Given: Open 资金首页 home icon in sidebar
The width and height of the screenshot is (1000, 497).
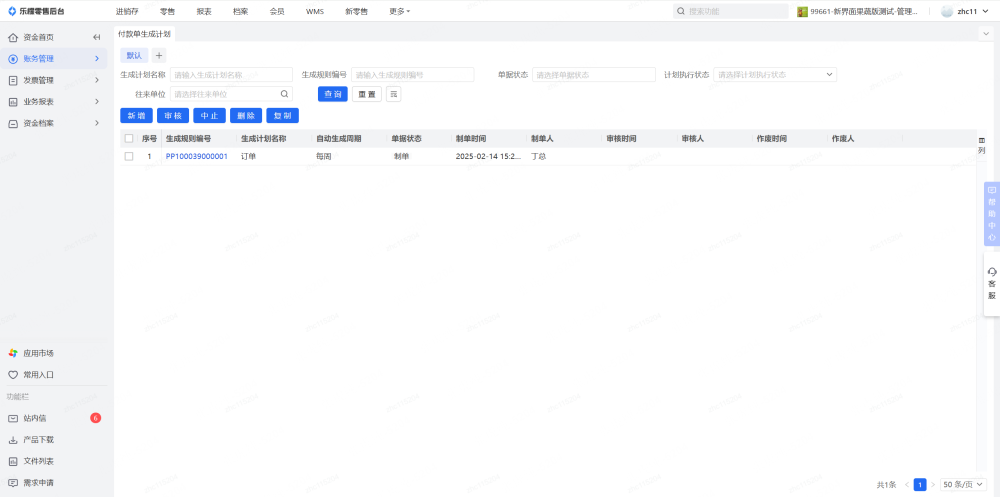Looking at the screenshot, I should pyautogui.click(x=13, y=37).
